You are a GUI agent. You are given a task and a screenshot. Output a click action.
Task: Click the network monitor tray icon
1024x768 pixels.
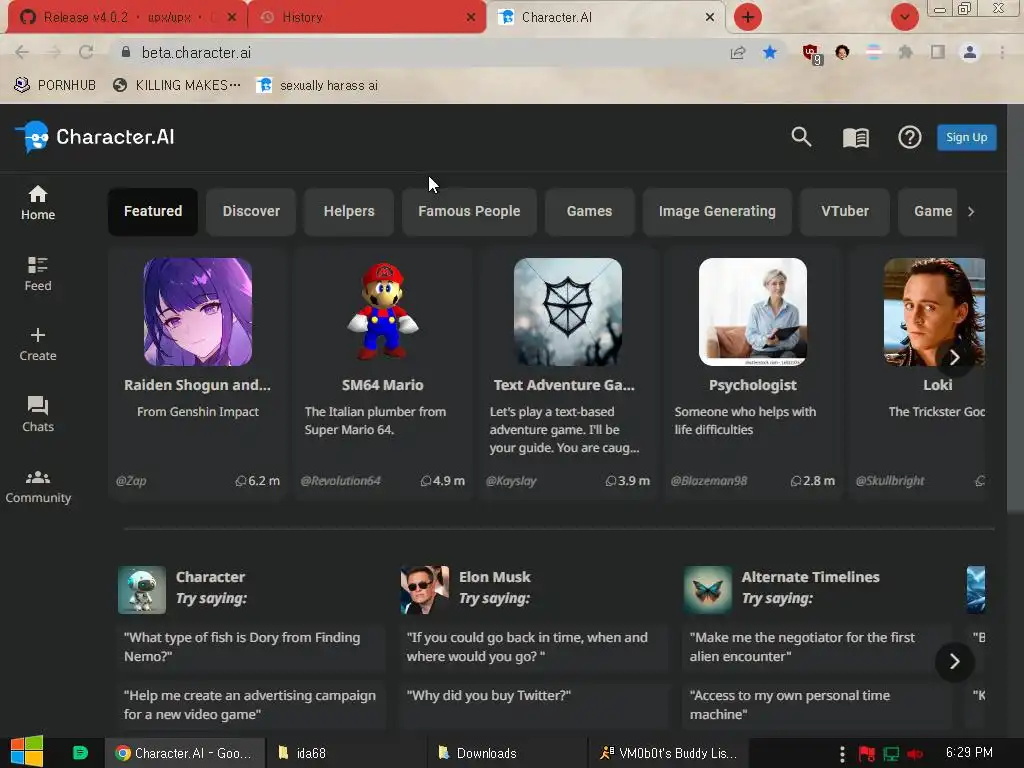pyautogui.click(x=891, y=753)
